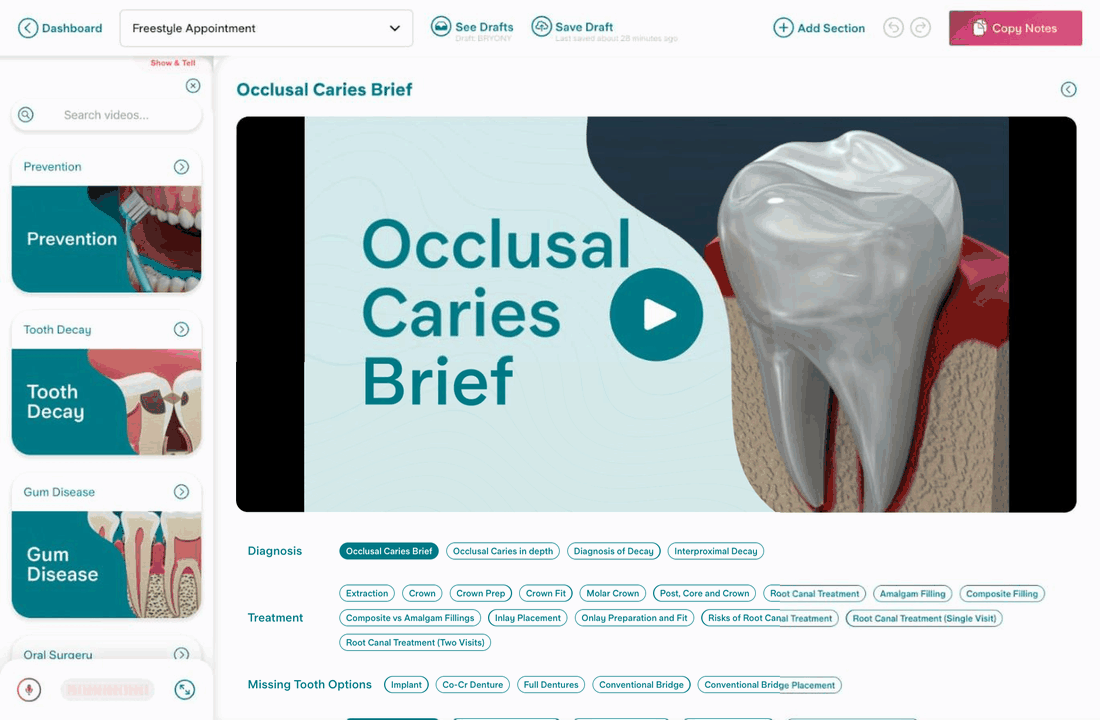
Task: Redo the last change
Action: 920,28
